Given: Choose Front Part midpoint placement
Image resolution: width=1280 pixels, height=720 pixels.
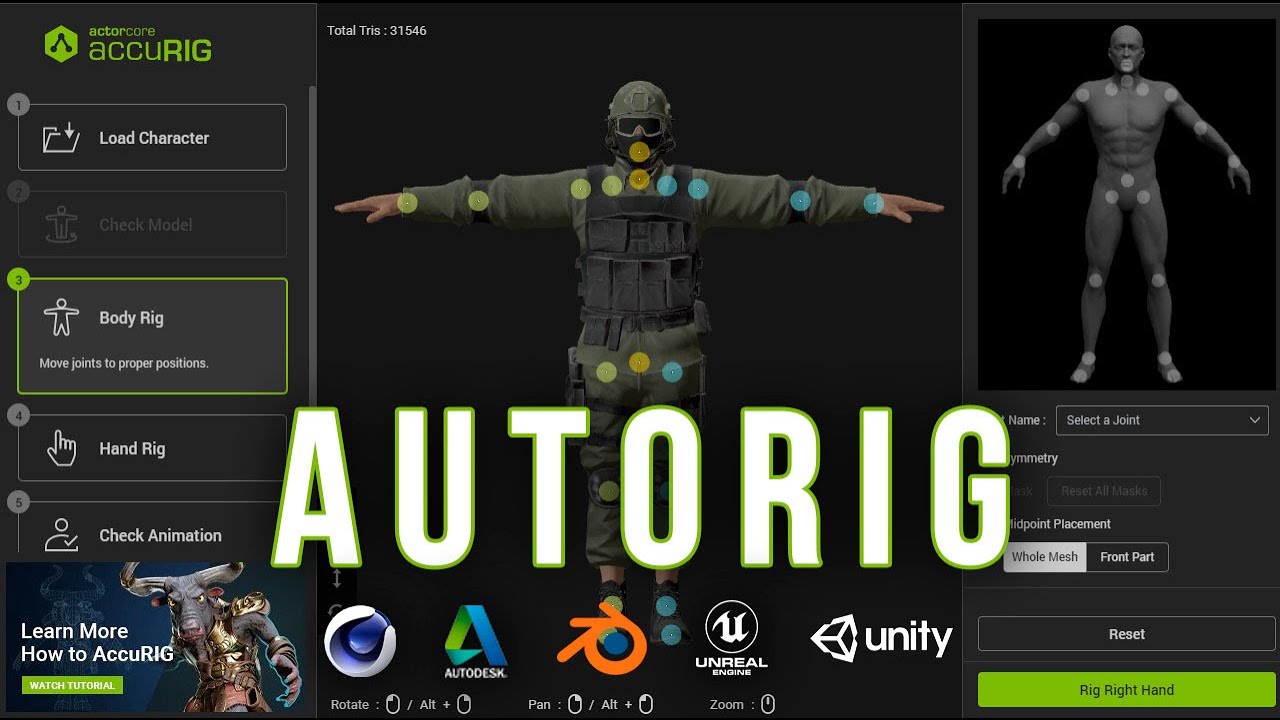Looking at the screenshot, I should [x=1127, y=557].
